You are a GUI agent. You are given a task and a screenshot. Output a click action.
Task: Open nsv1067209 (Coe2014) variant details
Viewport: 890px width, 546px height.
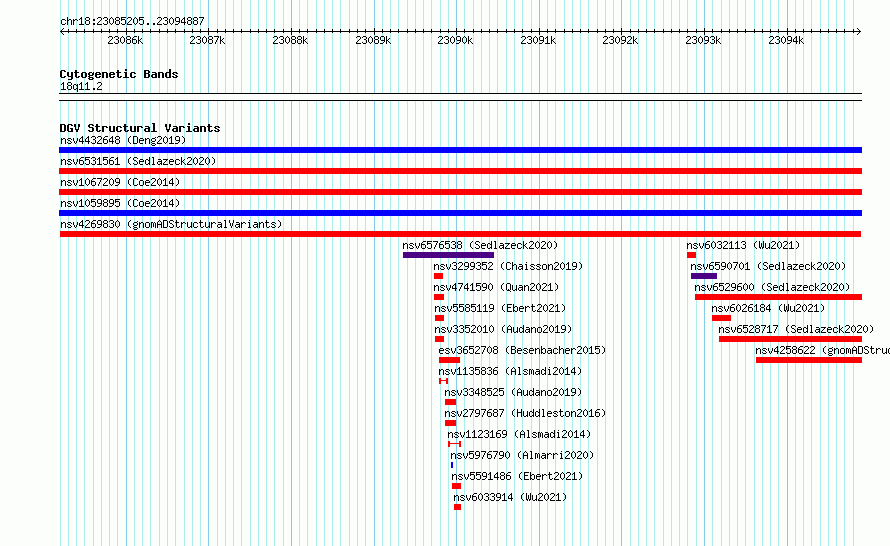(120, 182)
